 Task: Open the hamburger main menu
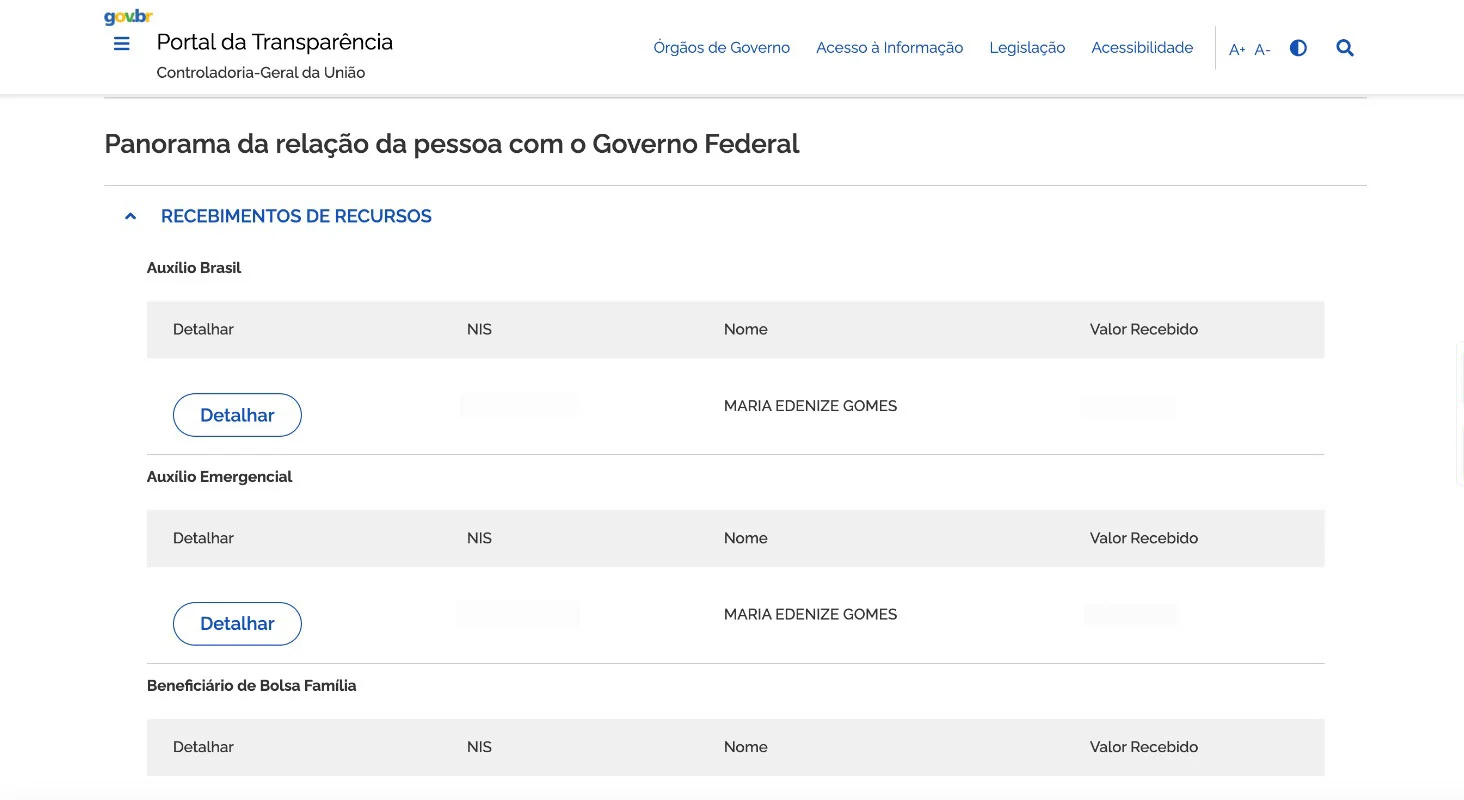pyautogui.click(x=122, y=44)
